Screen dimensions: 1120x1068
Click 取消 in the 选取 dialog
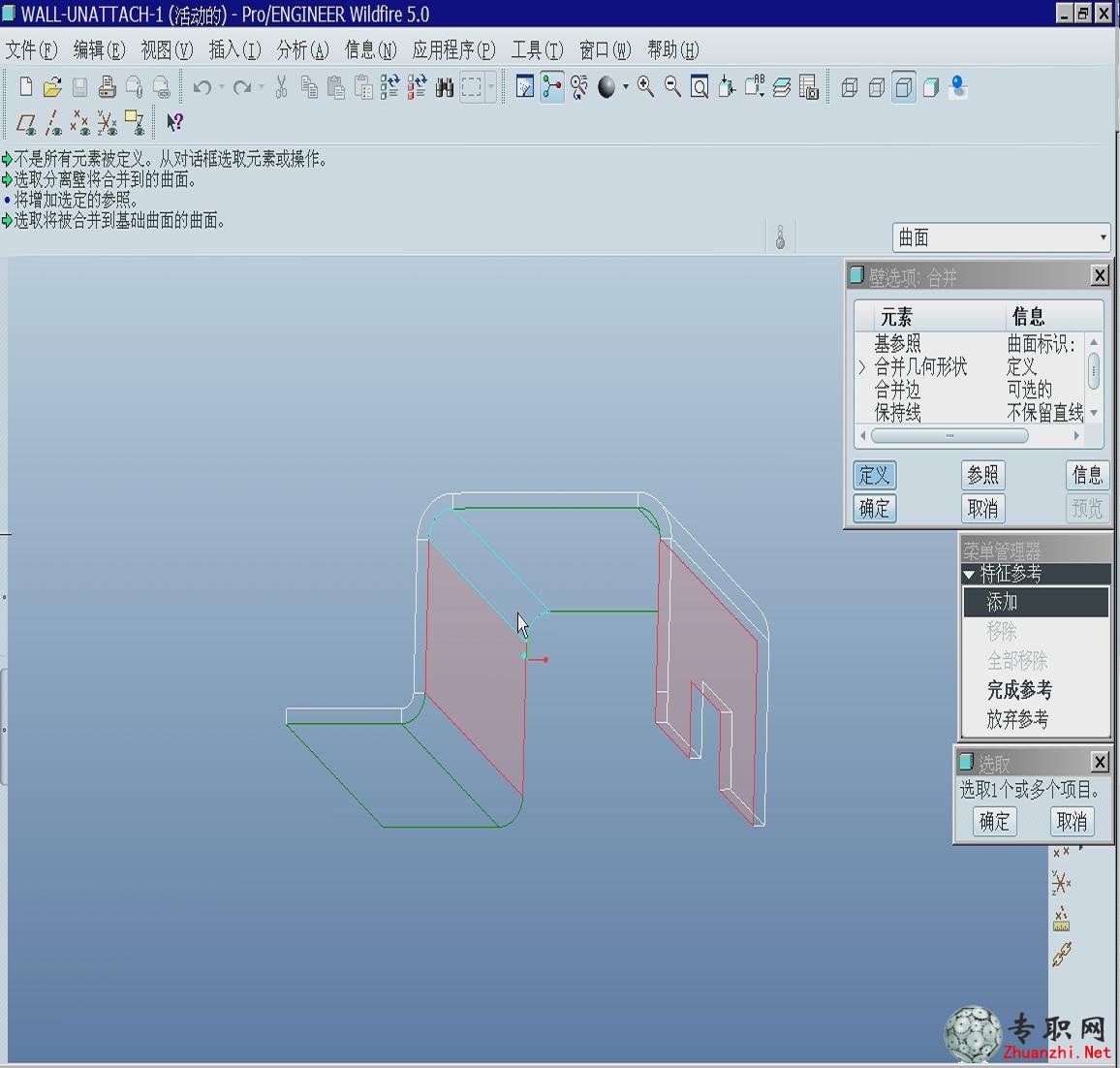pos(1073,822)
